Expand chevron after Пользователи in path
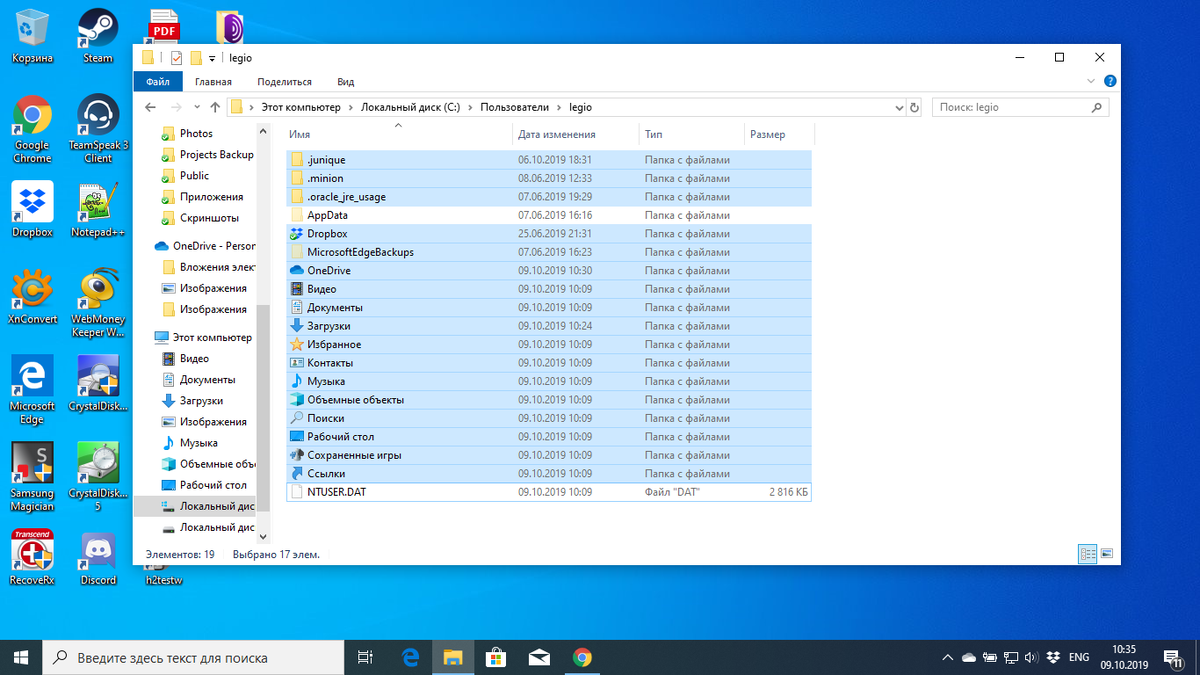The height and width of the screenshot is (675, 1200). point(560,107)
